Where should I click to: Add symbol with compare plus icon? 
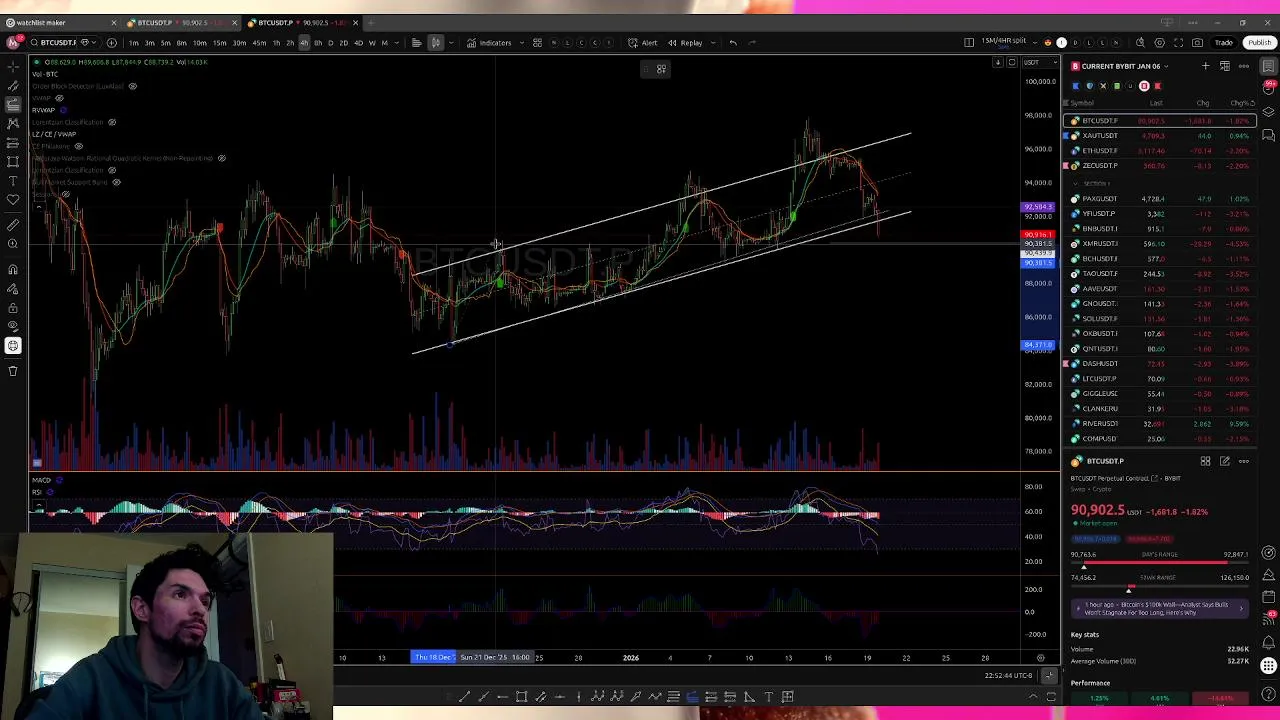pos(111,43)
